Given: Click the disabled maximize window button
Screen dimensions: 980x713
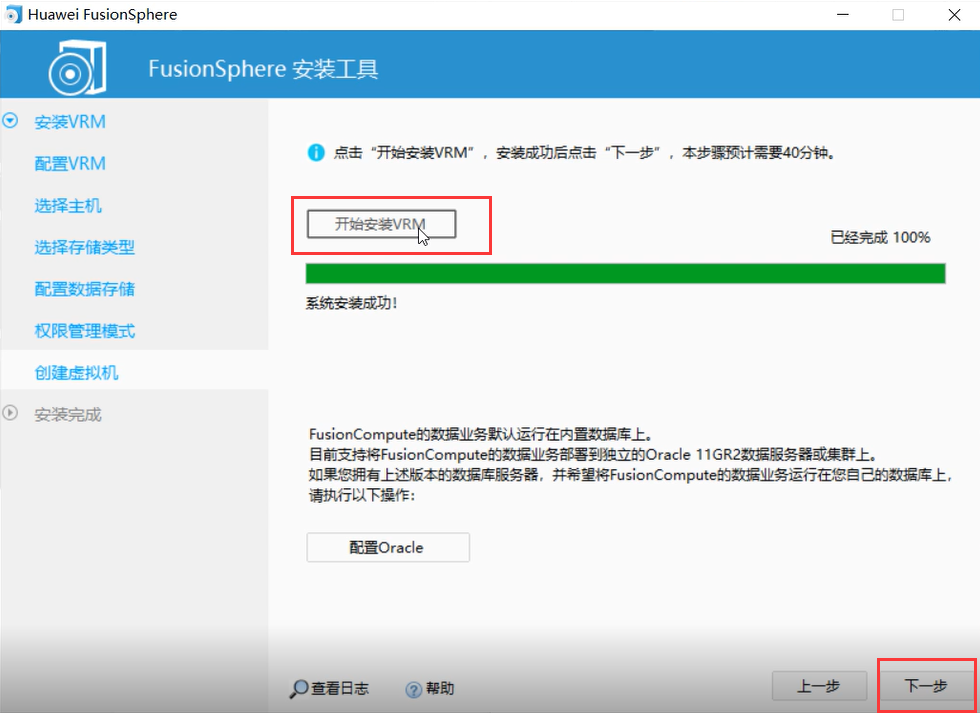Looking at the screenshot, I should pos(898,15).
